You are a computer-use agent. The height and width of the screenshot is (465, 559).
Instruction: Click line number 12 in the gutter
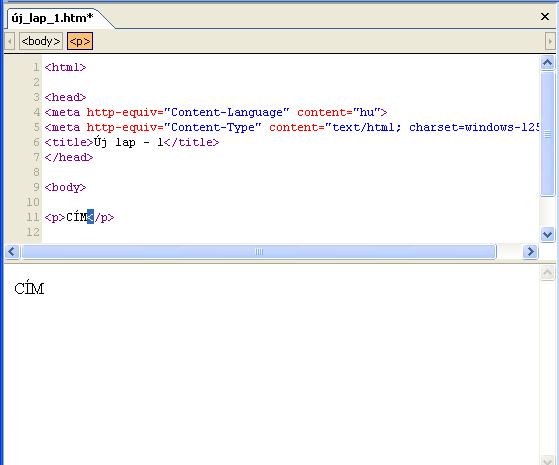click(x=33, y=232)
